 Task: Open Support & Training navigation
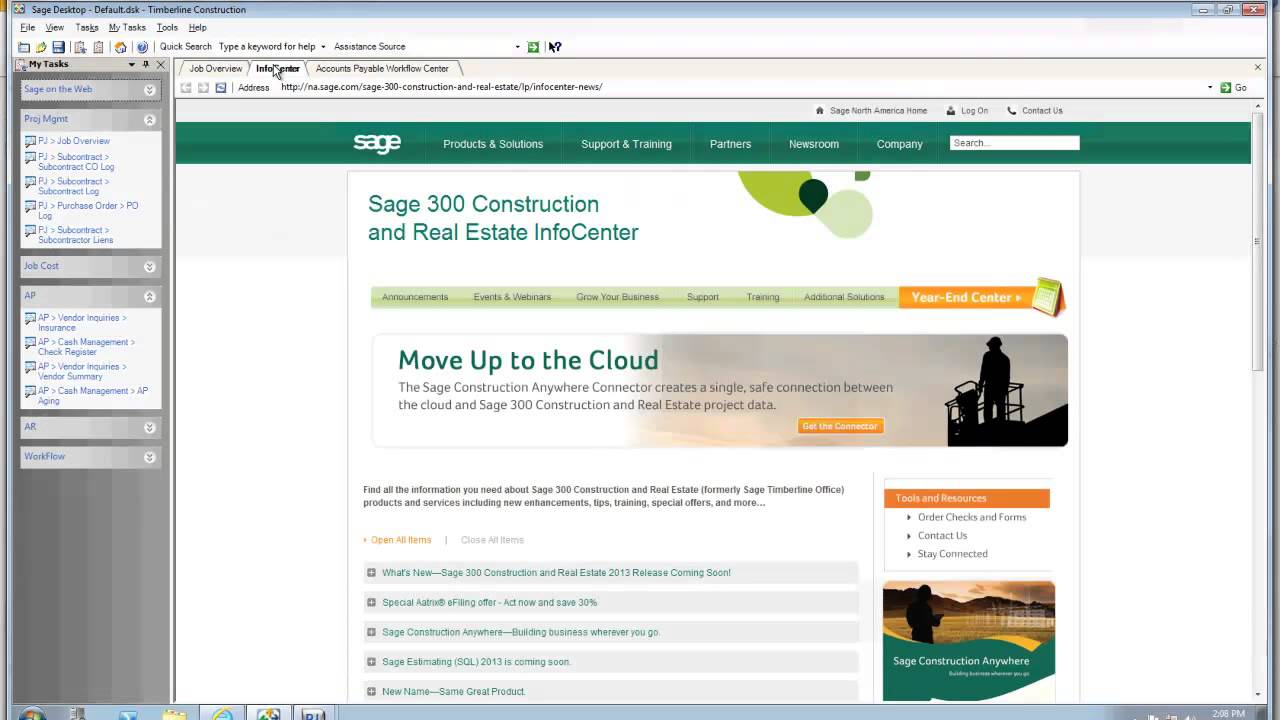pos(626,144)
